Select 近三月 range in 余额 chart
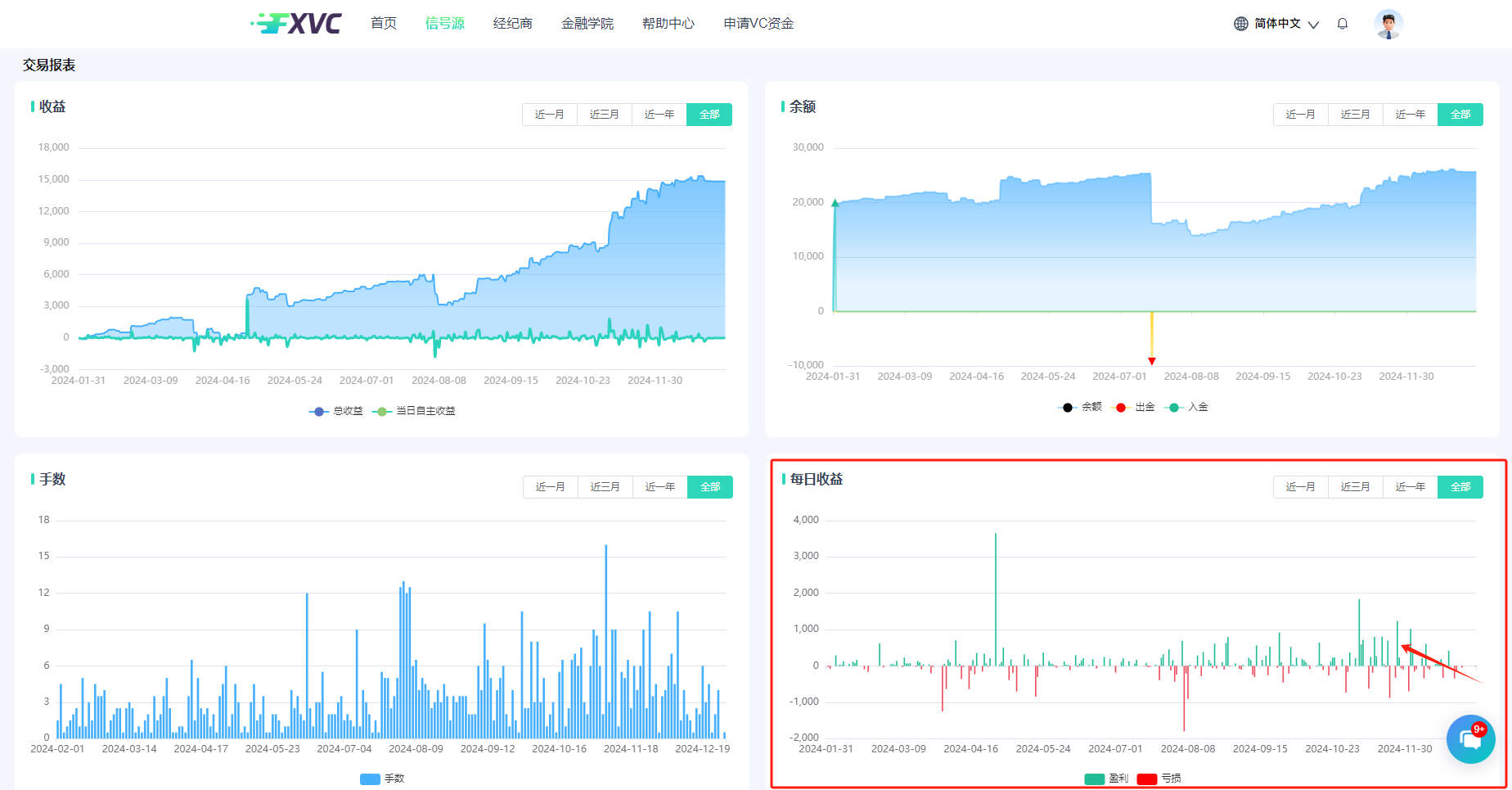 click(1355, 115)
